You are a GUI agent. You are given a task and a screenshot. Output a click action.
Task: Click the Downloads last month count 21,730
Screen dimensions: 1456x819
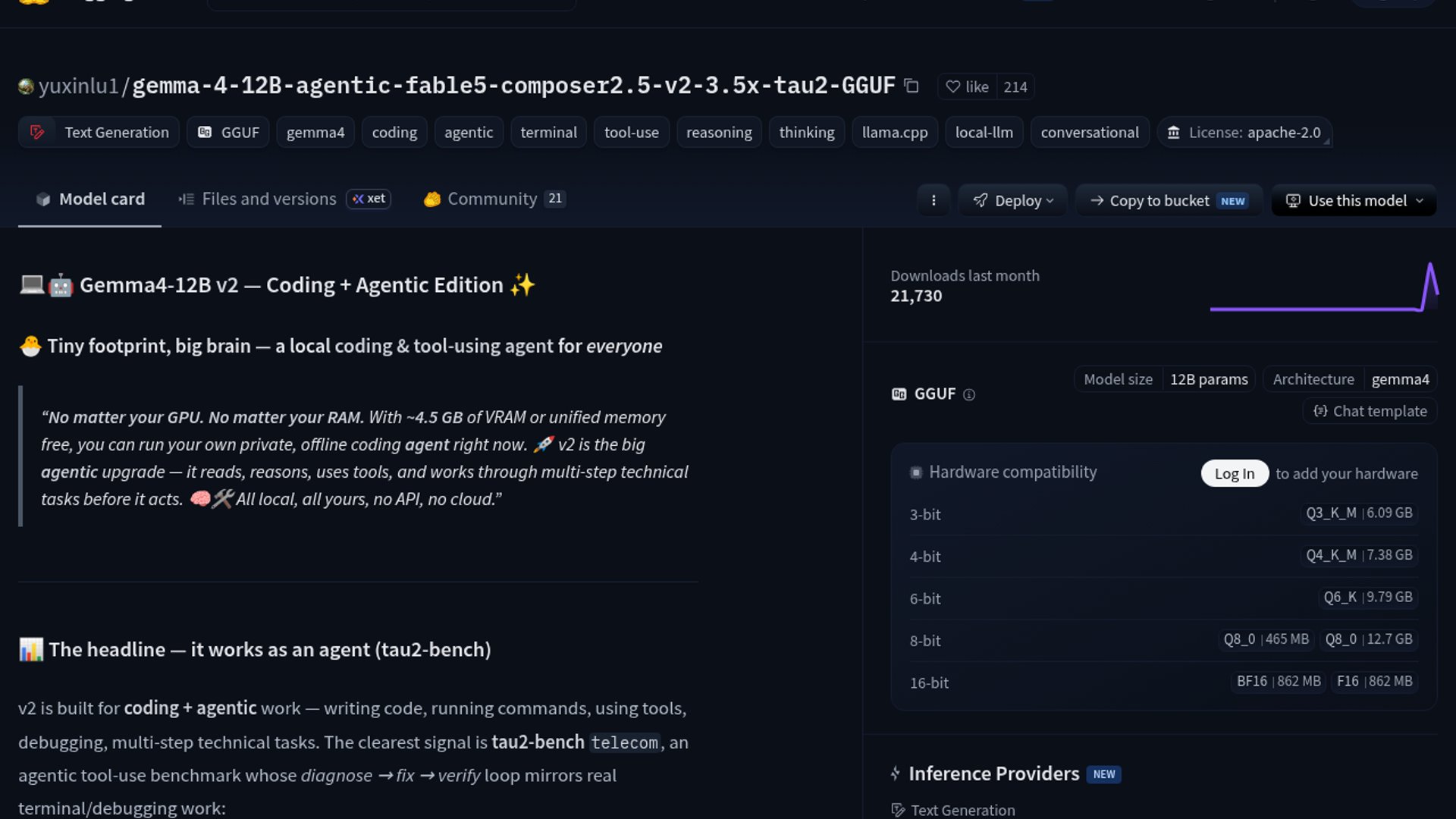[916, 296]
